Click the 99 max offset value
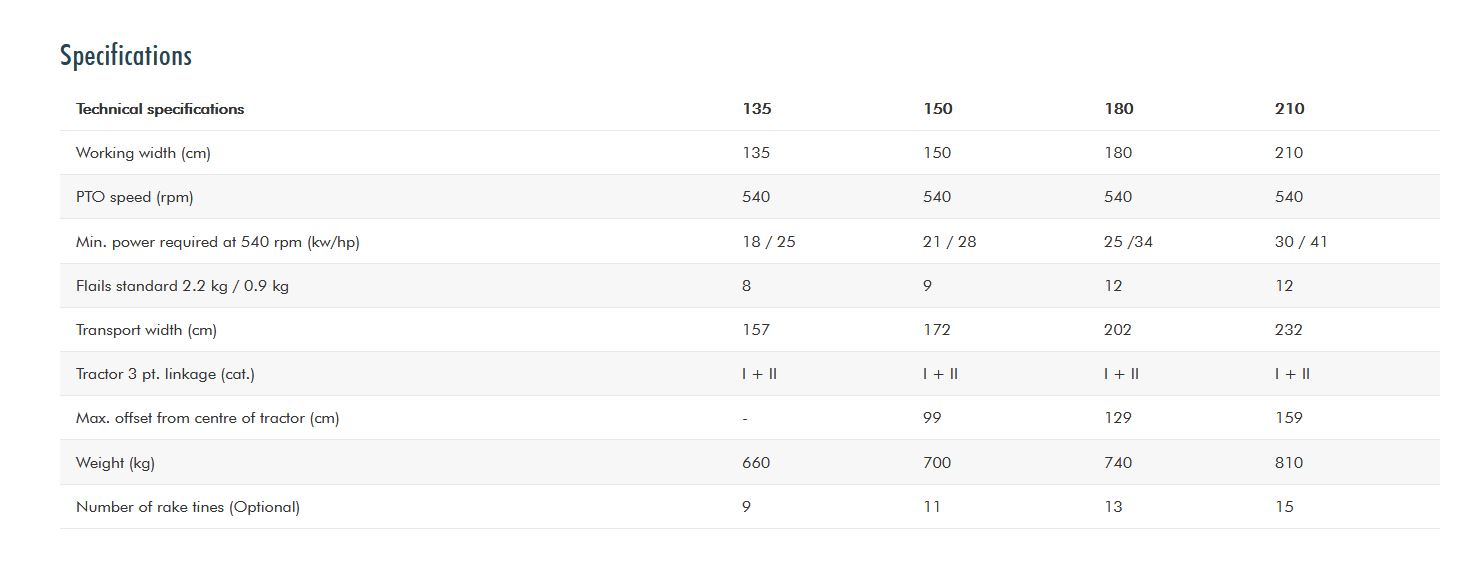 (932, 418)
